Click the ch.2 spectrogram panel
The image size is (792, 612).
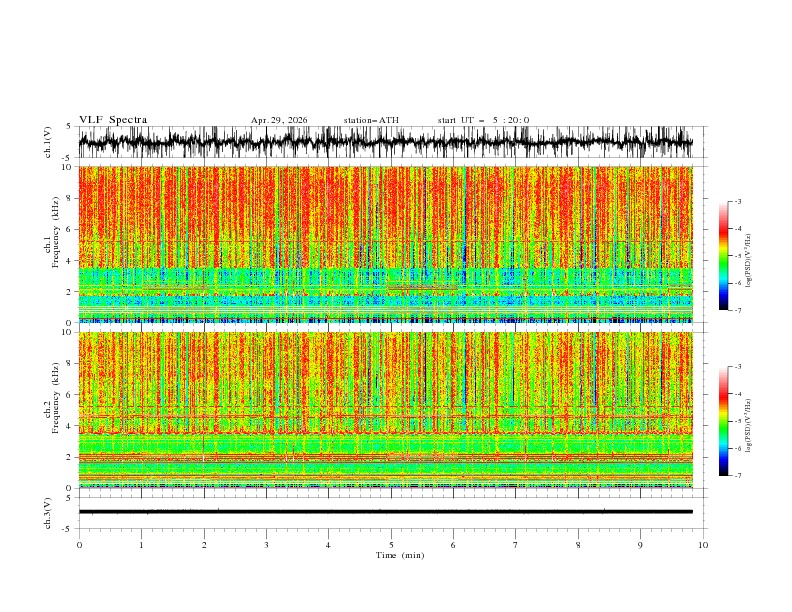(x=385, y=410)
